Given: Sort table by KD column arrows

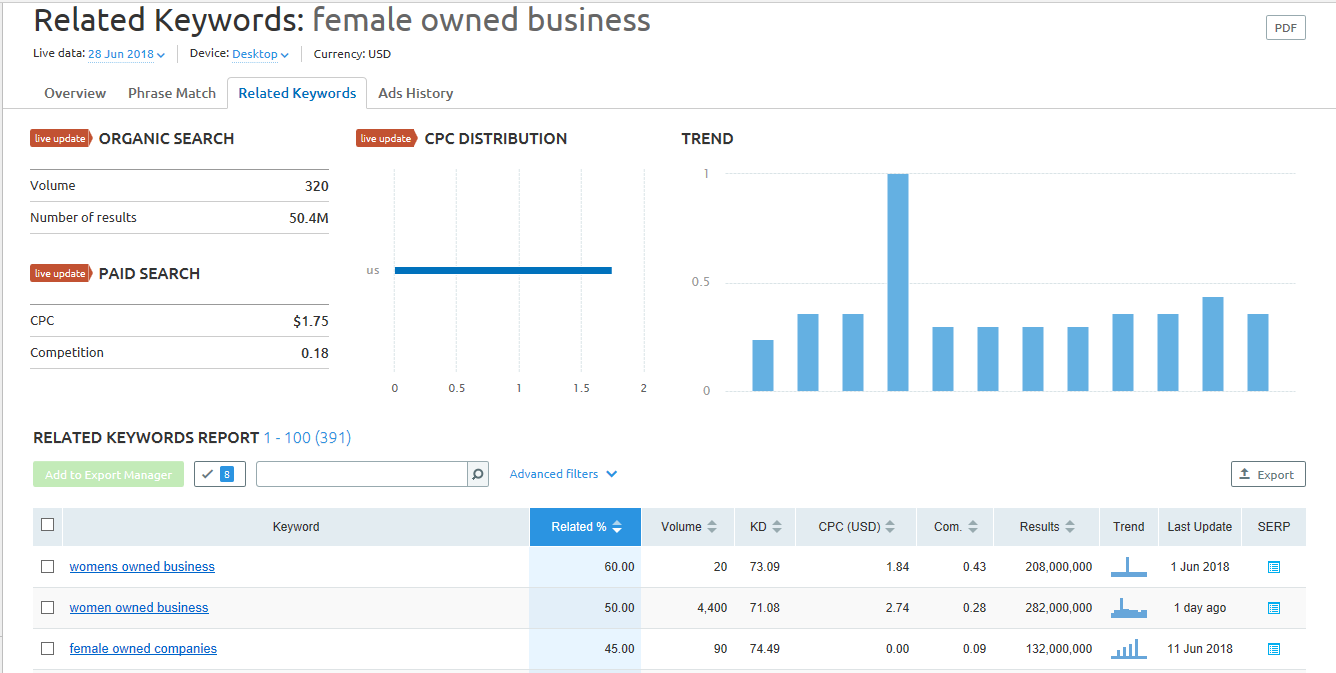Looking at the screenshot, I should (x=777, y=527).
